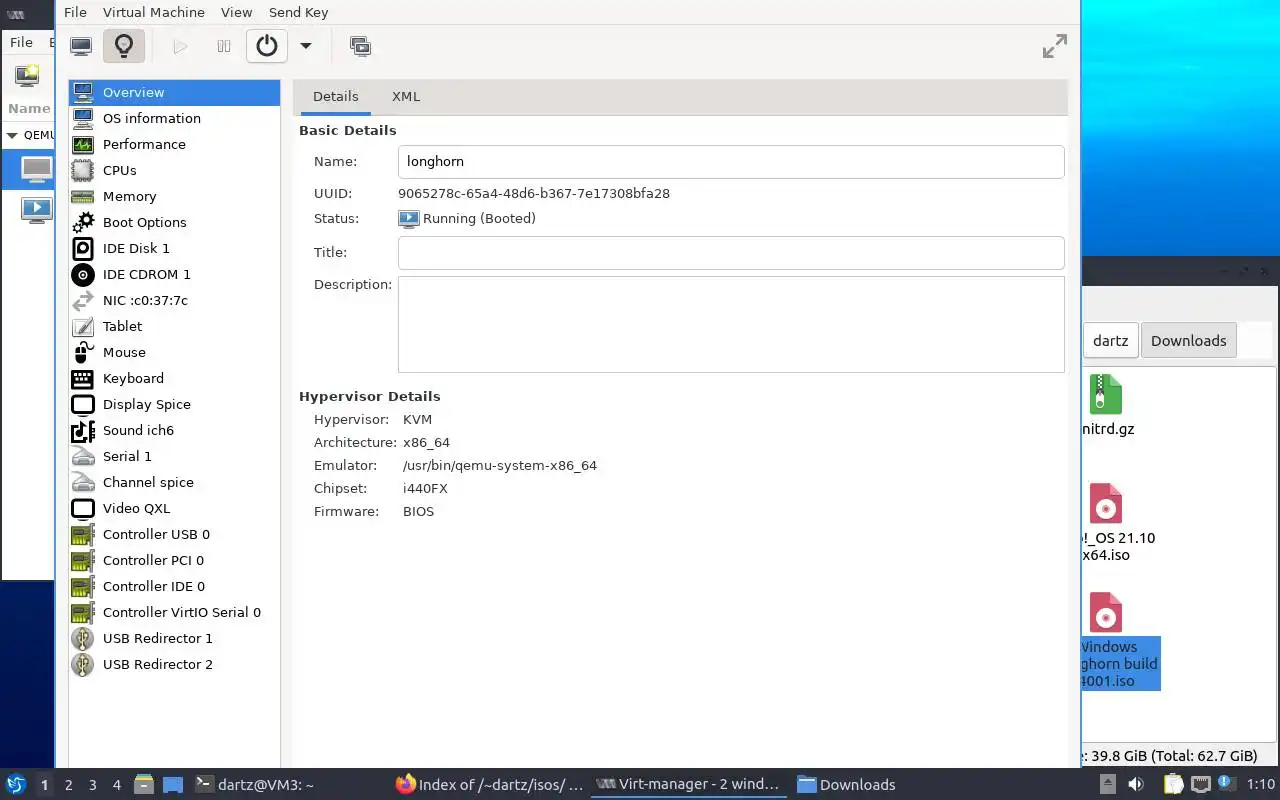This screenshot has width=1280, height=800.
Task: Select NIC :c0:37:7c entry
Action: coord(174,300)
